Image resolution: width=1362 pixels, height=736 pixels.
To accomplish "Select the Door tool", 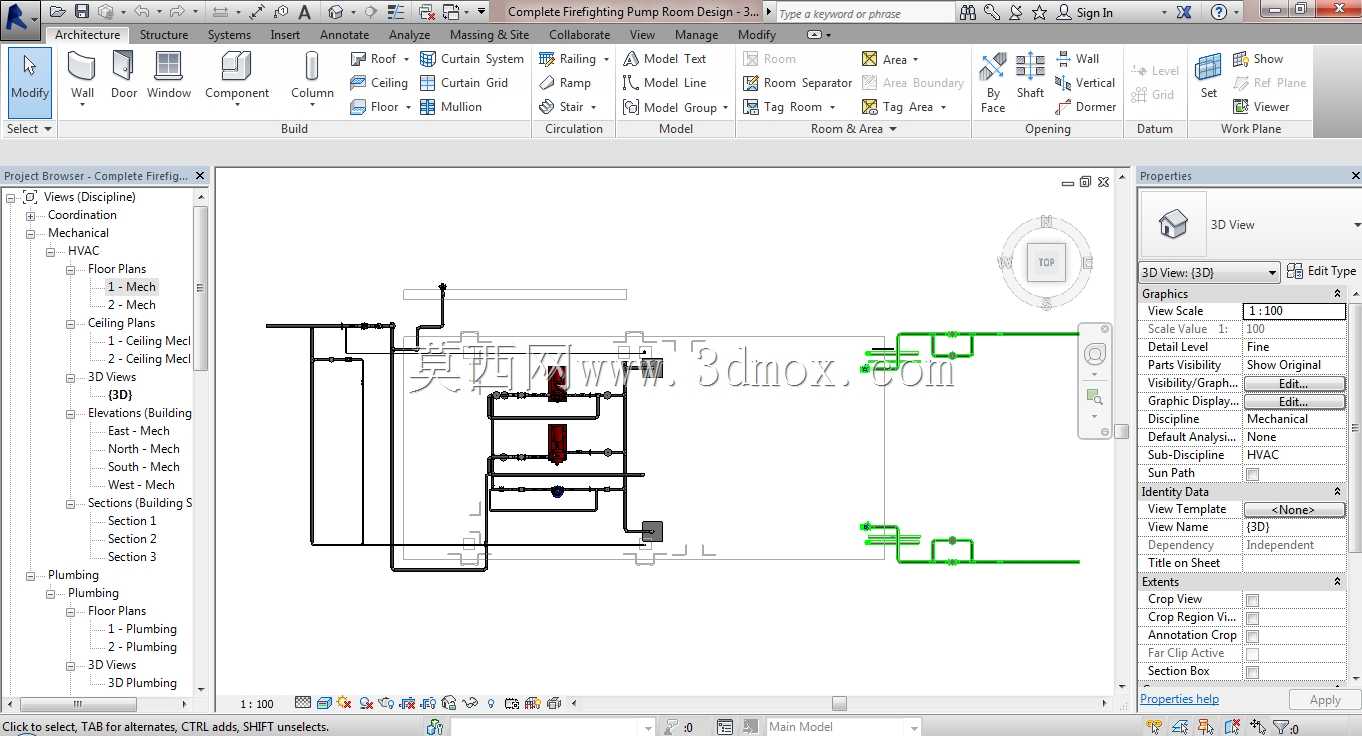I will tap(124, 76).
